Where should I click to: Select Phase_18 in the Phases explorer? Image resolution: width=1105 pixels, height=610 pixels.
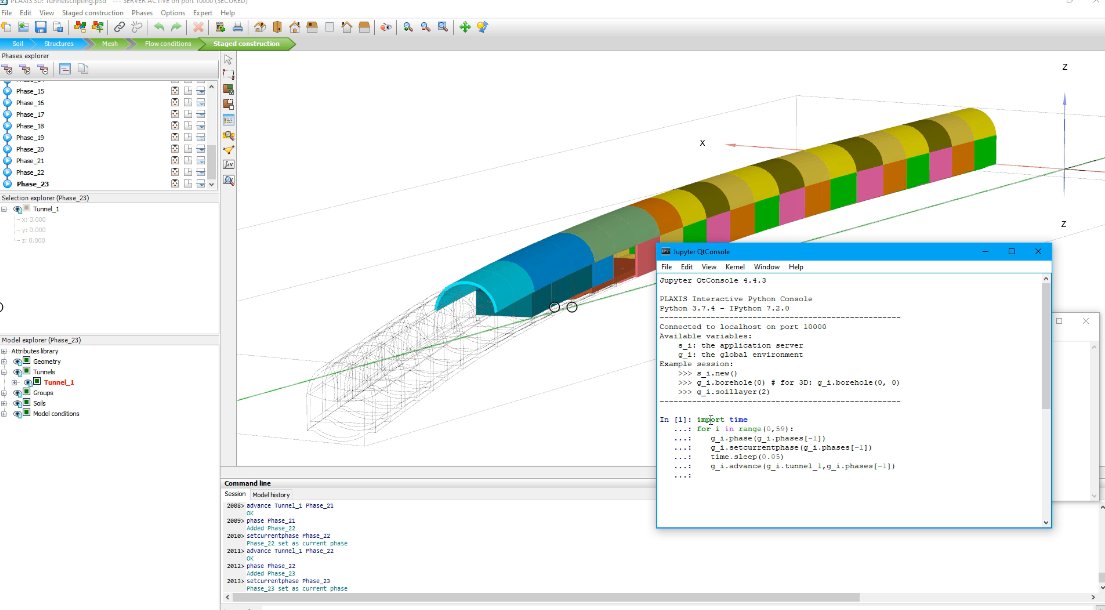[x=30, y=126]
